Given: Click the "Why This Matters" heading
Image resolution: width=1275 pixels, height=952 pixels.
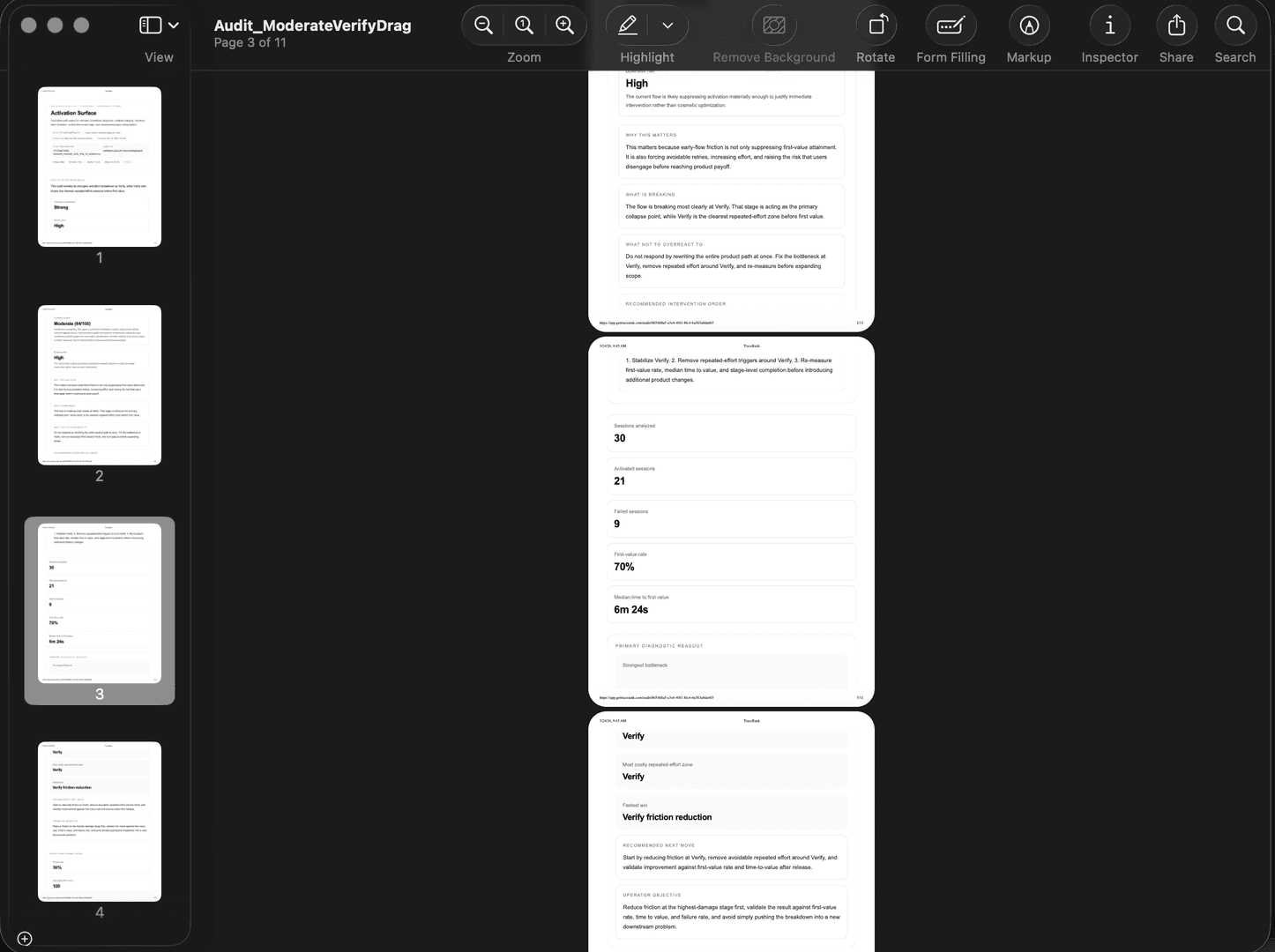Looking at the screenshot, I should 652,135.
